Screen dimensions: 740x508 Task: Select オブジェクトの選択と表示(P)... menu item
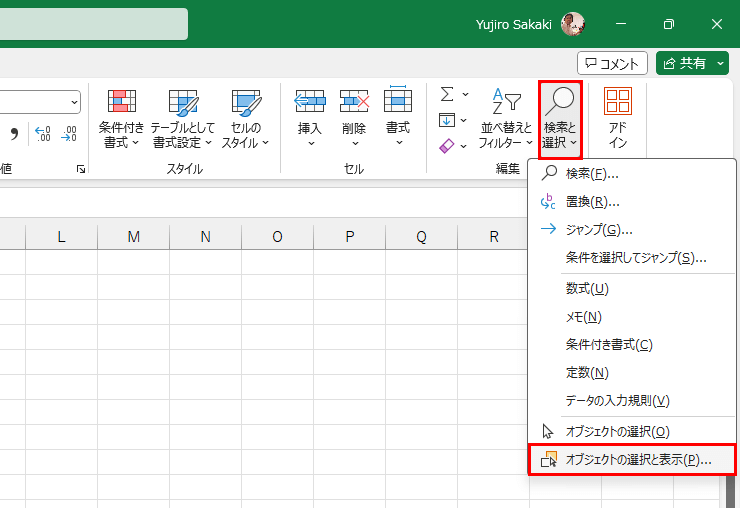coord(632,459)
